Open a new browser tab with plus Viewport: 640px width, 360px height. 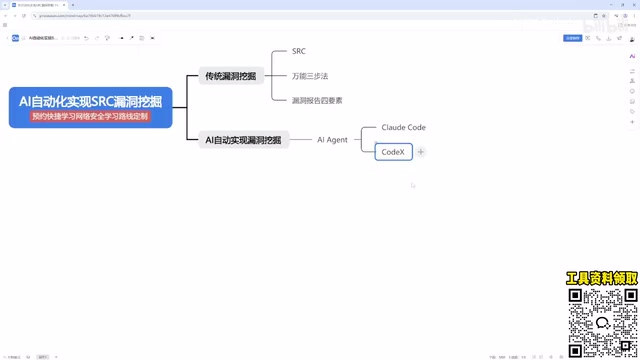pyautogui.click(x=73, y=5)
